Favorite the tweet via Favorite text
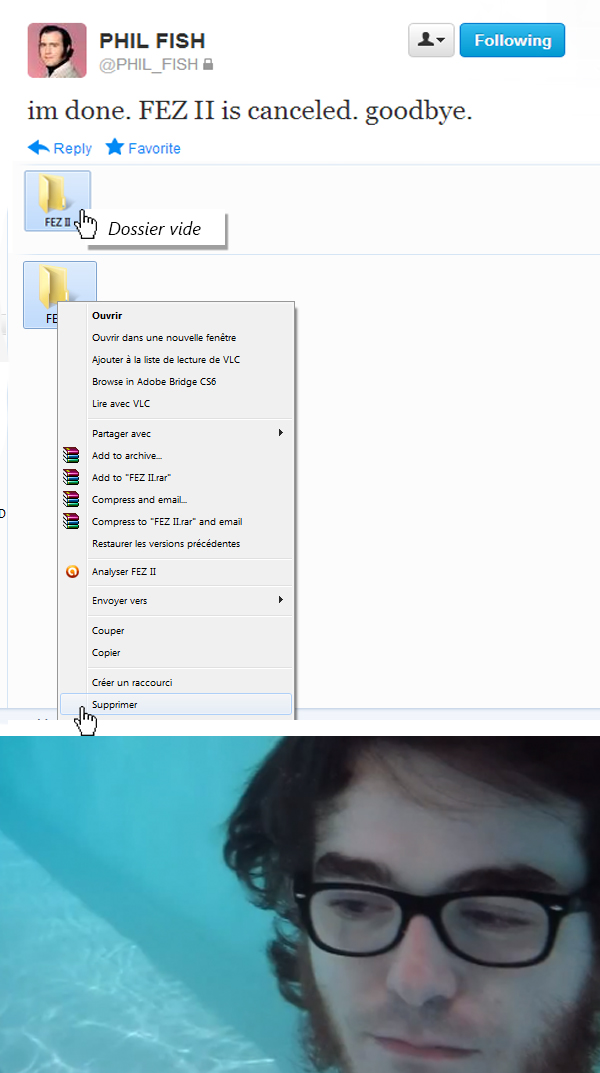 (x=155, y=148)
